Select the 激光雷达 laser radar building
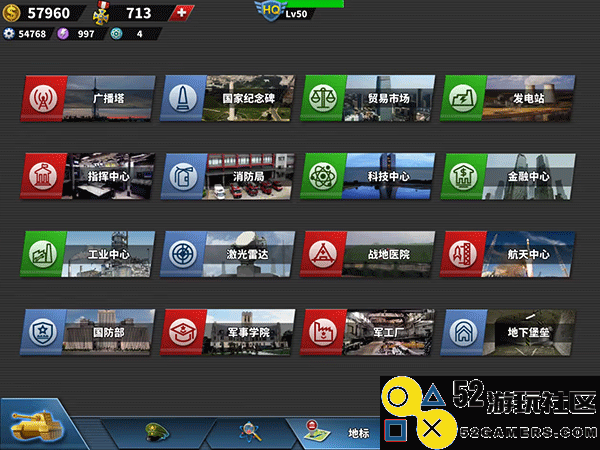 click(x=228, y=253)
